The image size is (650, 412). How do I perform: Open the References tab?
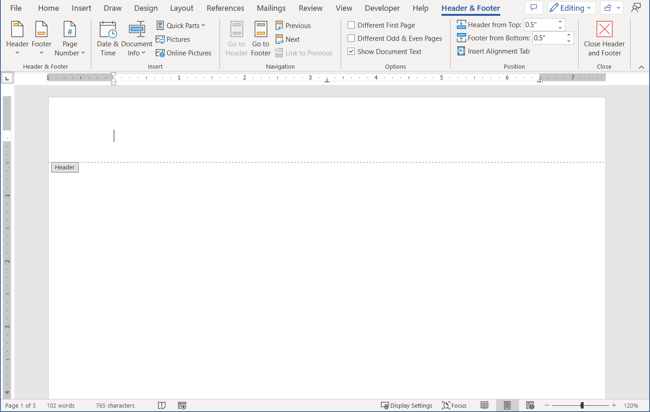click(x=225, y=8)
